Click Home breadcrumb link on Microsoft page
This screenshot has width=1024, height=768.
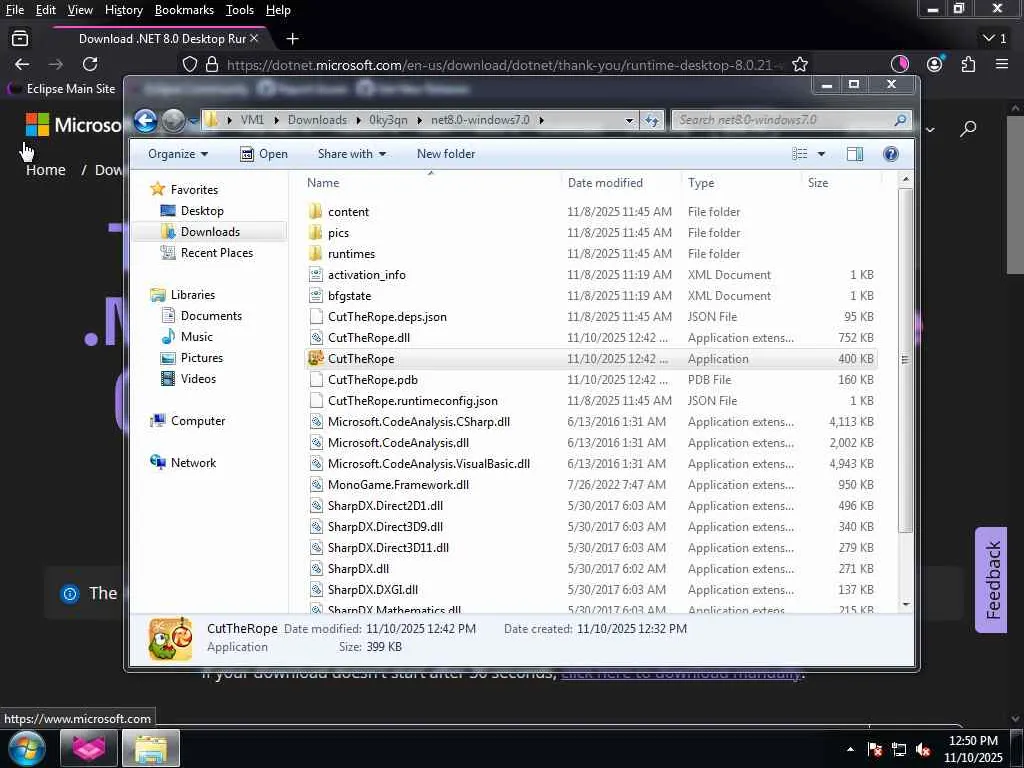46,170
